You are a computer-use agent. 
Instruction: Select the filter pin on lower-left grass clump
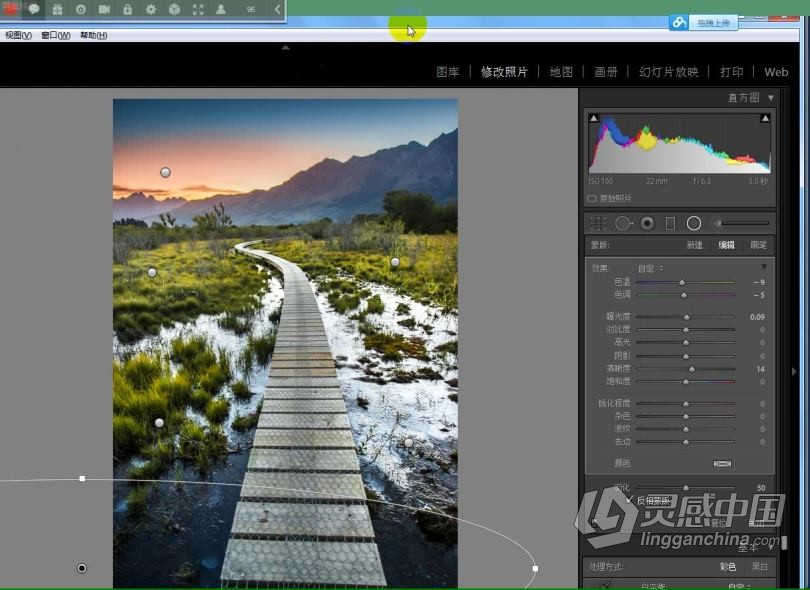[159, 423]
